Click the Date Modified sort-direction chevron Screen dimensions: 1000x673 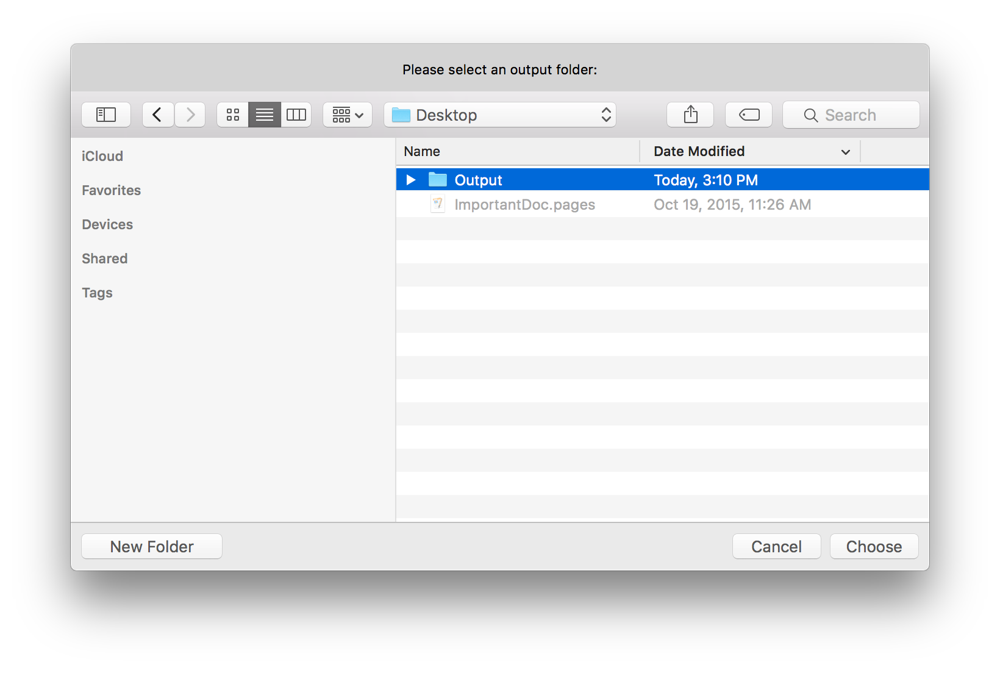point(845,152)
